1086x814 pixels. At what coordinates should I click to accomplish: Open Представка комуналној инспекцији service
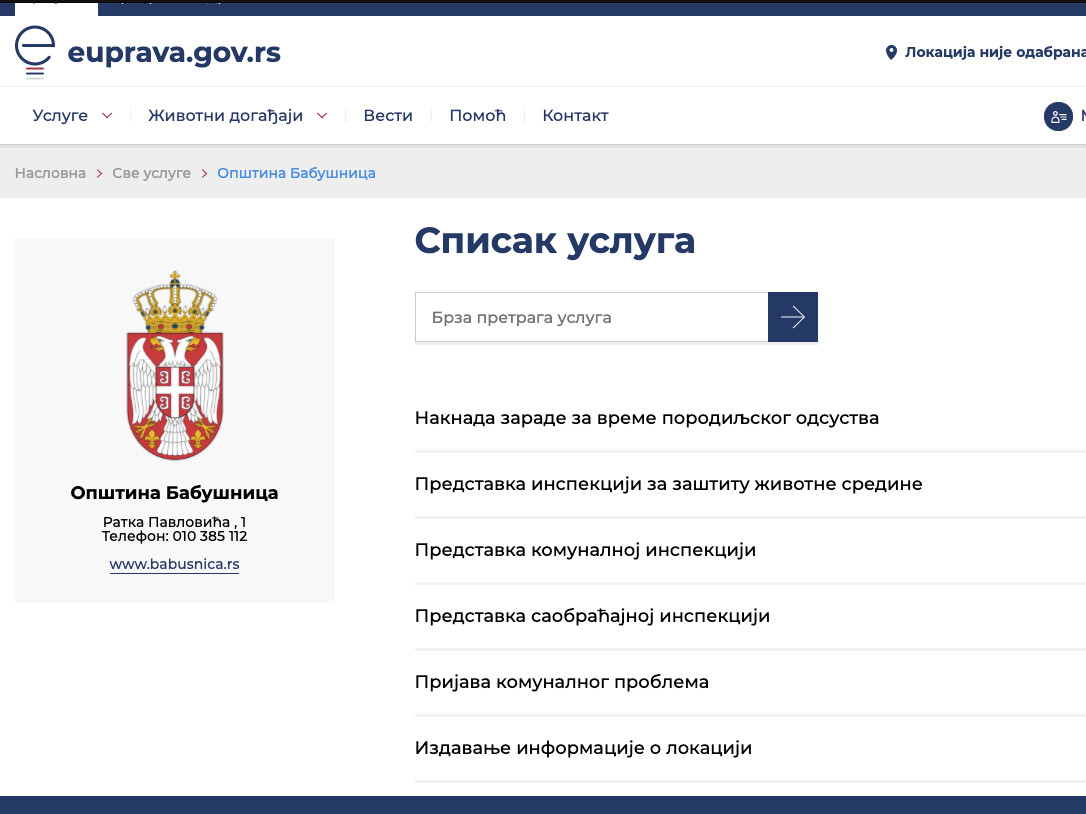tap(585, 550)
